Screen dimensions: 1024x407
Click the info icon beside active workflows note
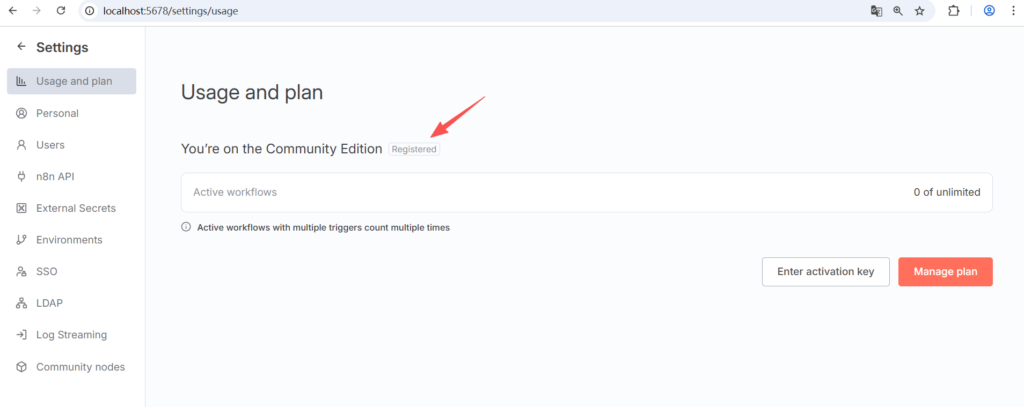(186, 227)
